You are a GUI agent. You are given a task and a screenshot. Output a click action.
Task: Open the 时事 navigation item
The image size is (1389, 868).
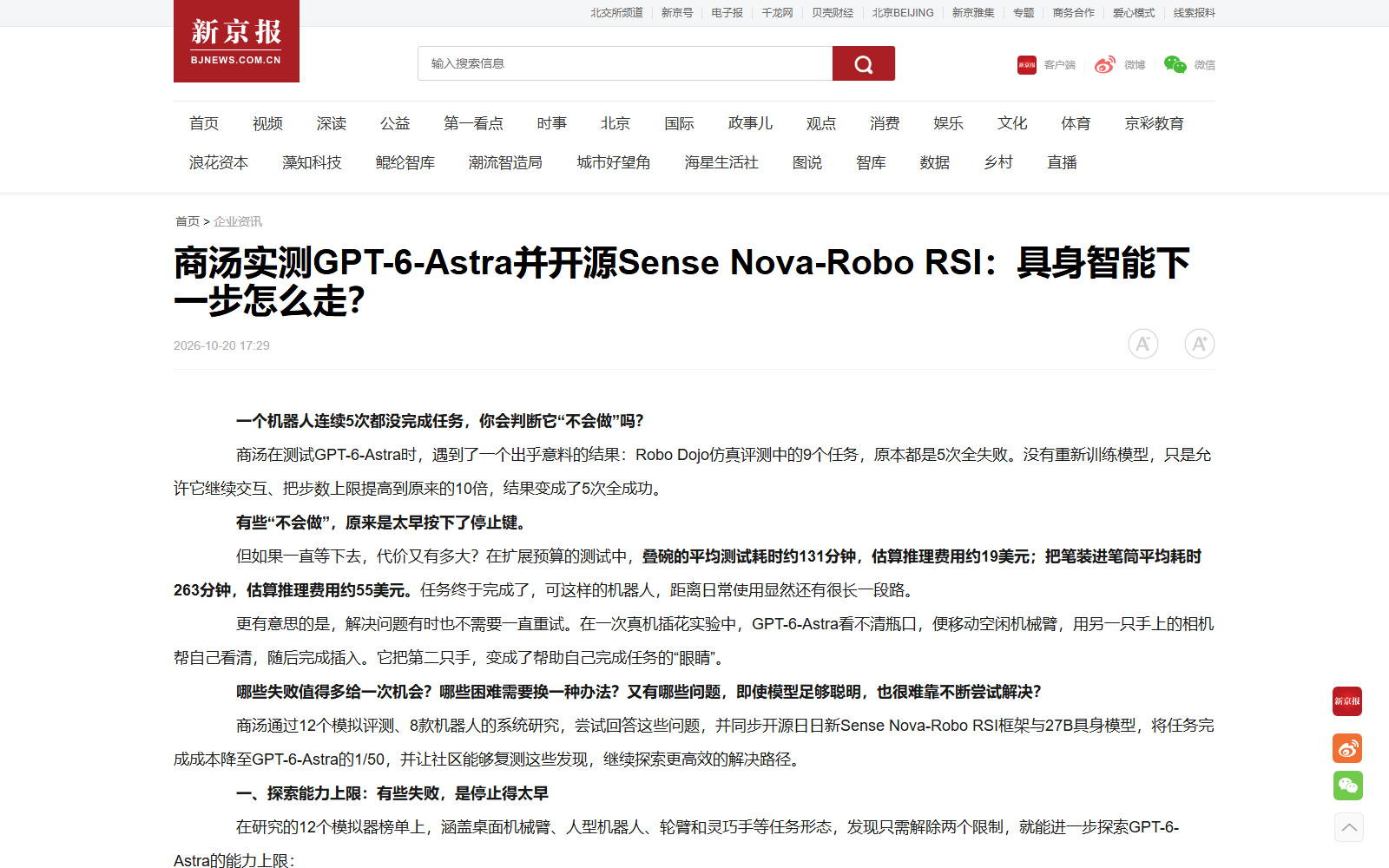(551, 123)
